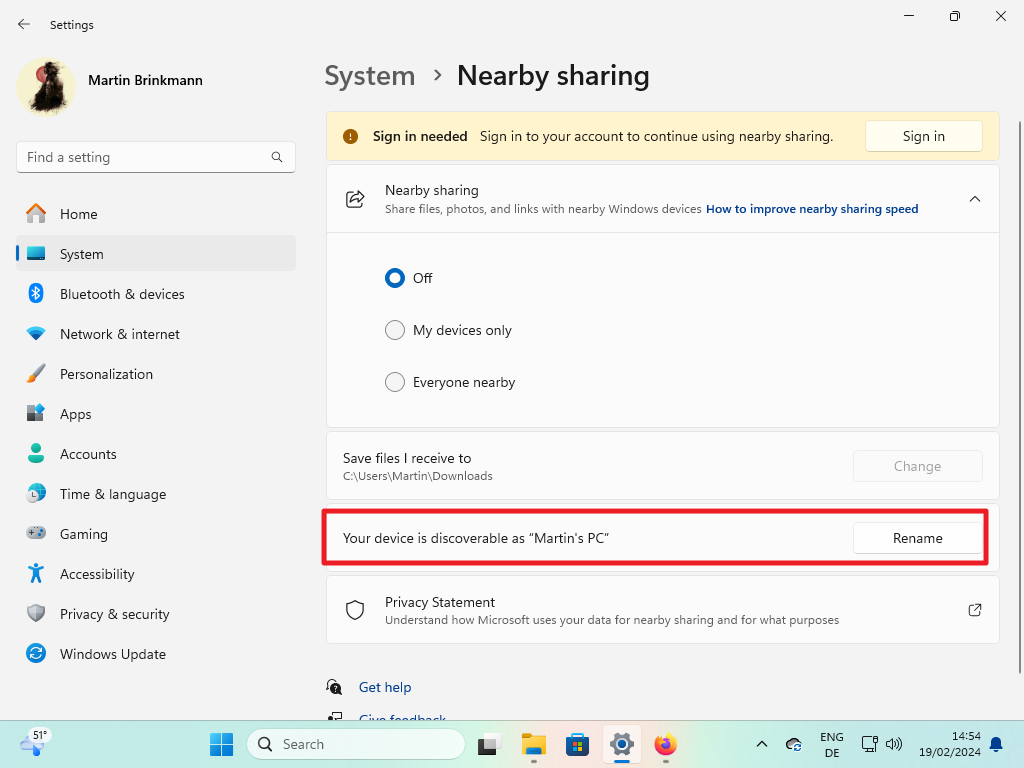This screenshot has width=1024, height=768.
Task: Select the Personalization brush icon
Action: 35,373
